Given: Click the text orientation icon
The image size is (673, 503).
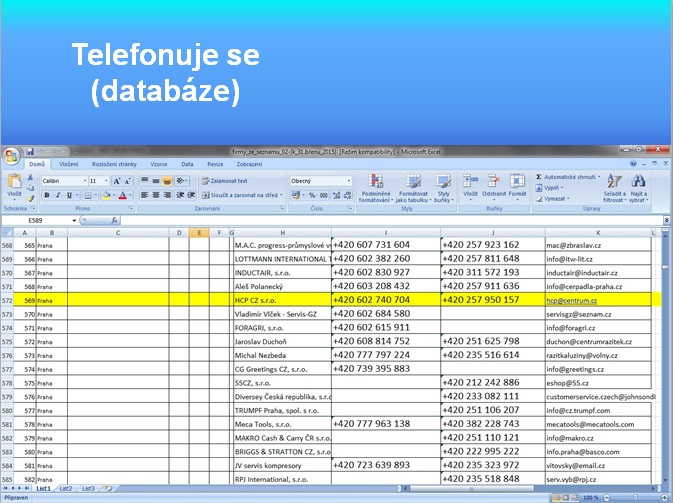Looking at the screenshot, I should (181, 181).
